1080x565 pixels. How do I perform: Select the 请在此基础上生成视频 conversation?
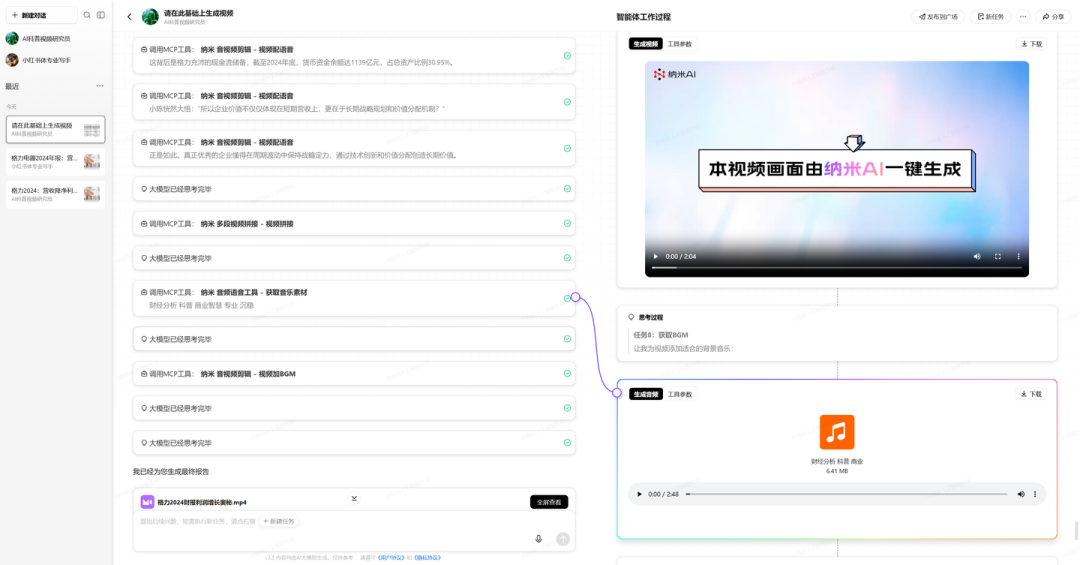click(x=55, y=130)
